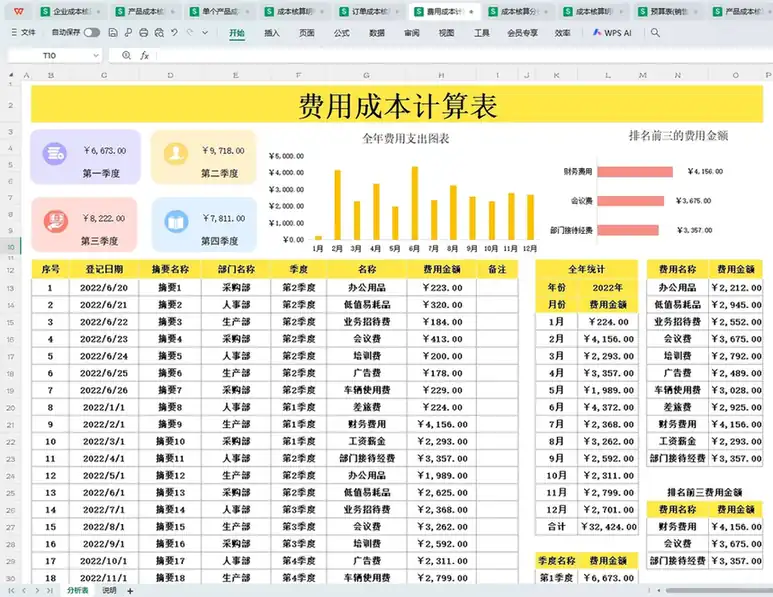Viewport: 773px width, 597px height.
Task: Click the first quarter purple card icon
Action: point(54,154)
